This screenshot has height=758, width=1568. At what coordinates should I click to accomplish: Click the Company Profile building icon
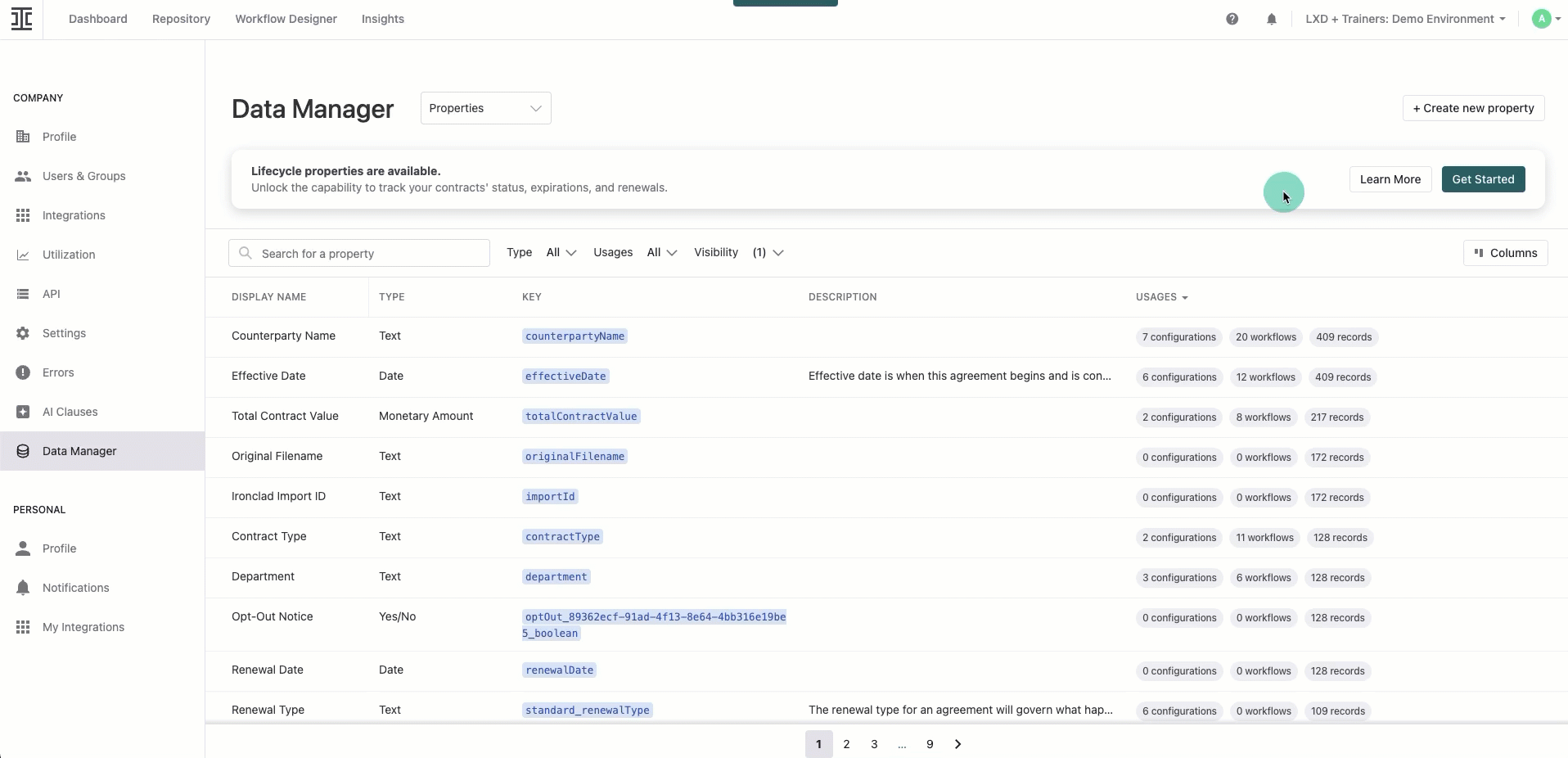click(x=23, y=137)
